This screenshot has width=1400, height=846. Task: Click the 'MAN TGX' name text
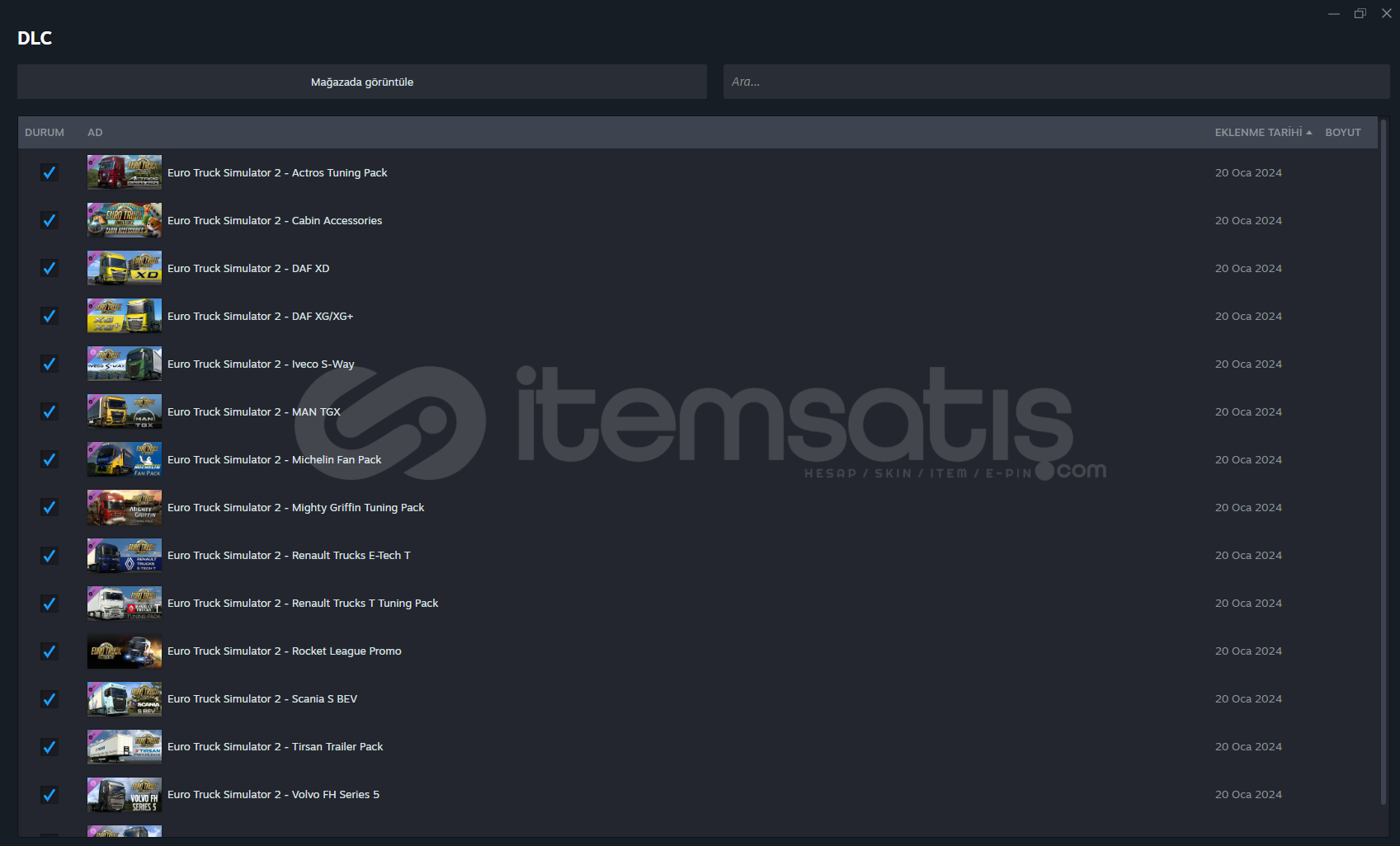[316, 411]
